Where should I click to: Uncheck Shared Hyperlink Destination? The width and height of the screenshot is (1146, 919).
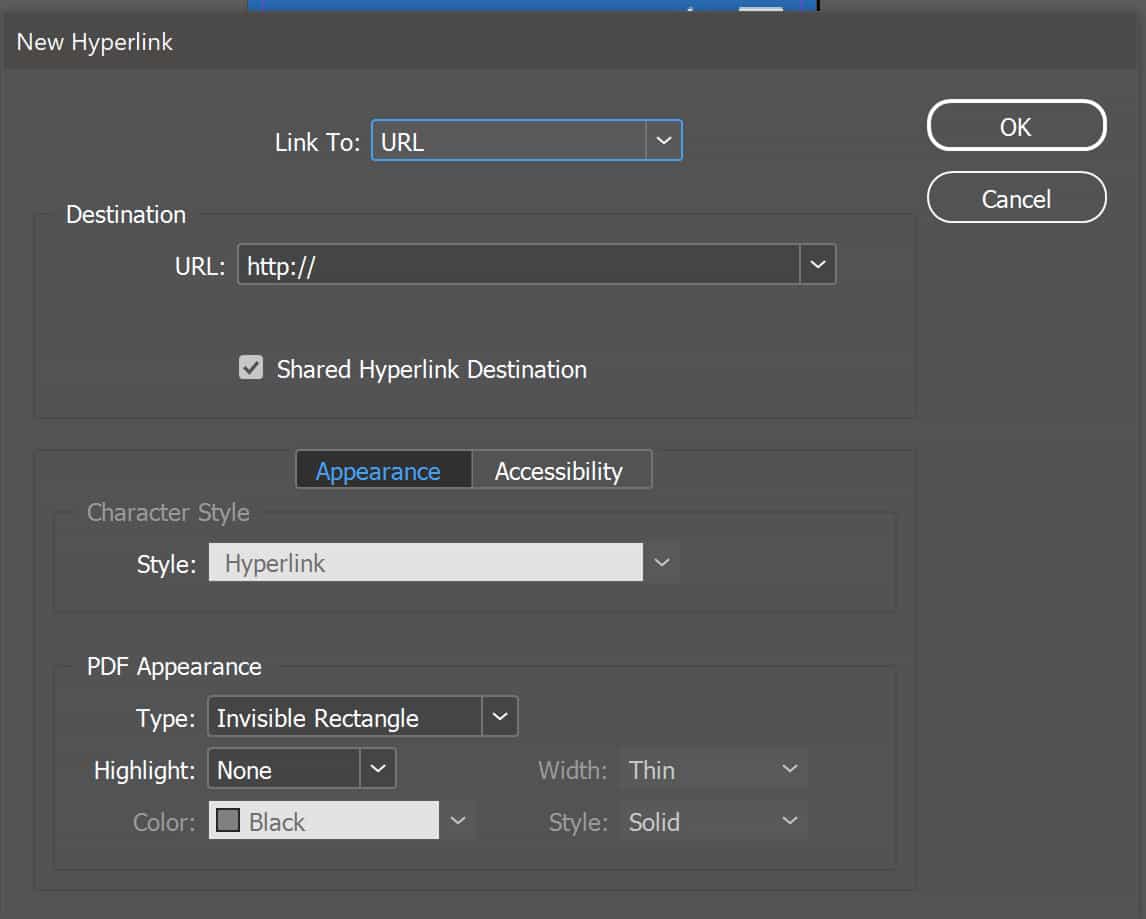pyautogui.click(x=251, y=368)
